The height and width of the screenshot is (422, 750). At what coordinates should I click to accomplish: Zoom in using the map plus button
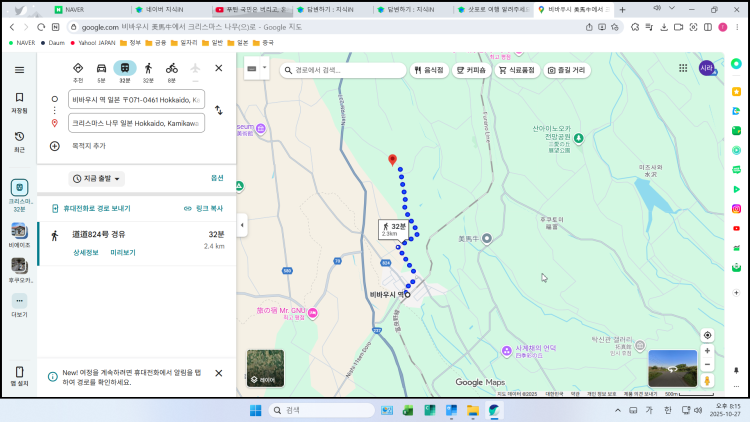point(708,351)
